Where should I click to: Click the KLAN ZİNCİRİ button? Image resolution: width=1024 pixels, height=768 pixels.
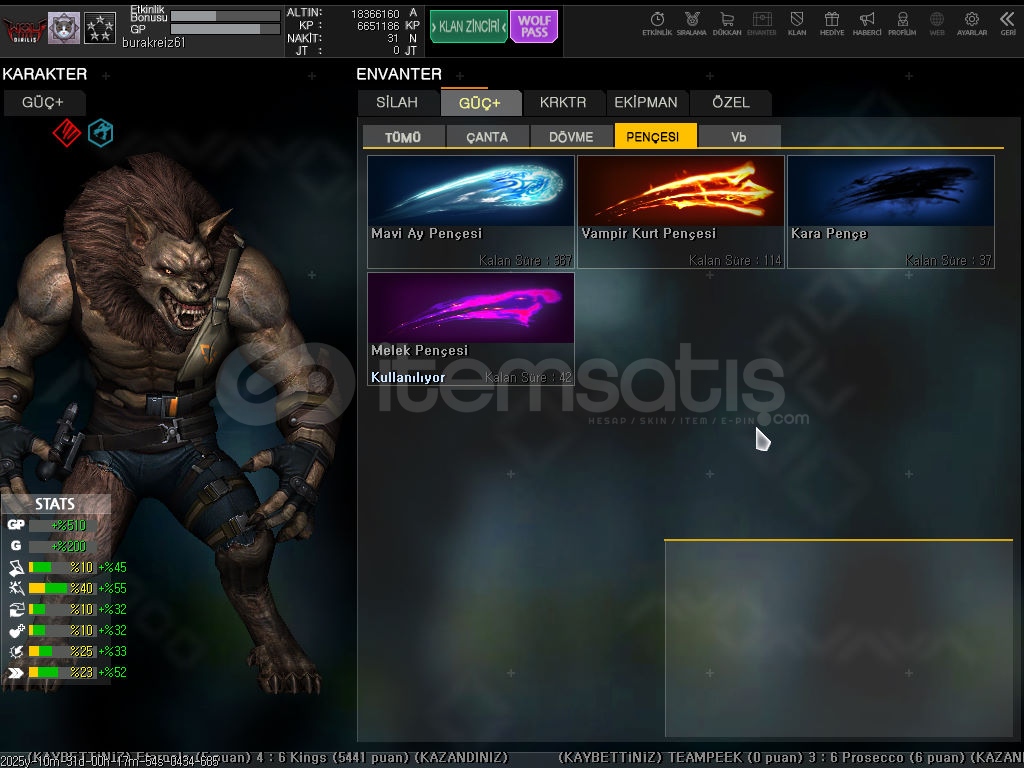pyautogui.click(x=468, y=27)
